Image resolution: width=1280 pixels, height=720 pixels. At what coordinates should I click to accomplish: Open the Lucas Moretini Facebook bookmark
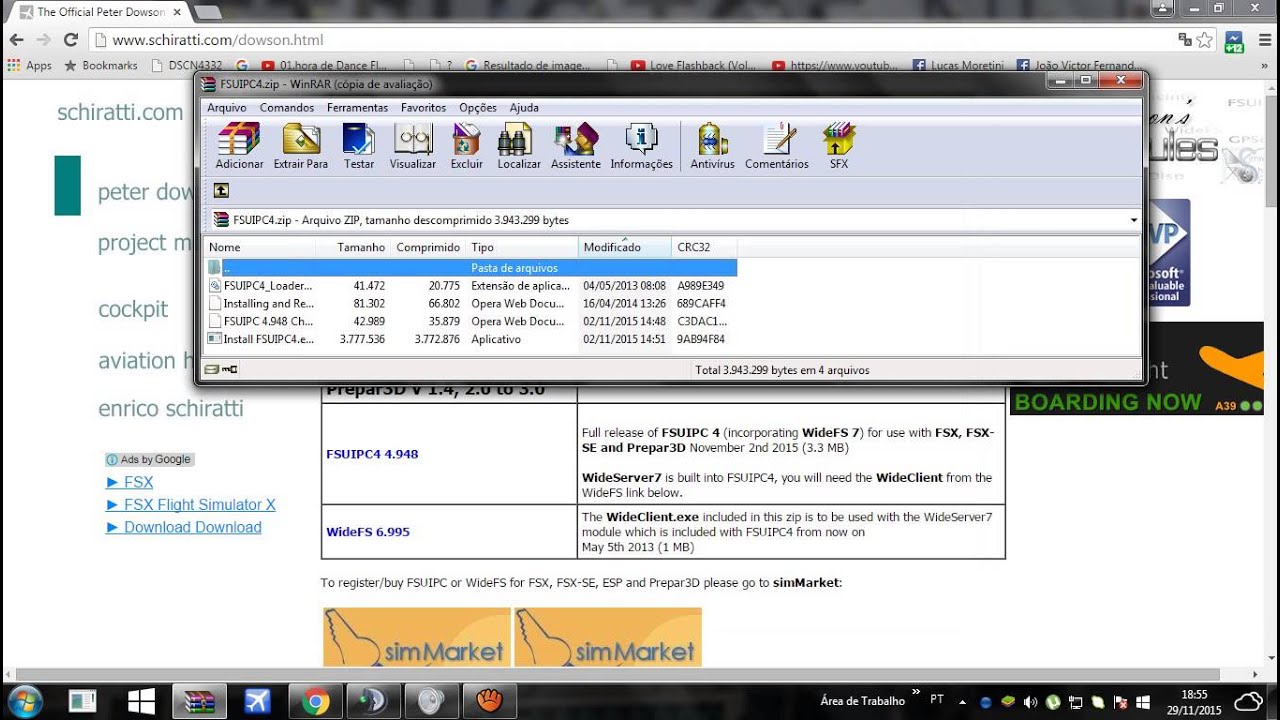tap(957, 65)
